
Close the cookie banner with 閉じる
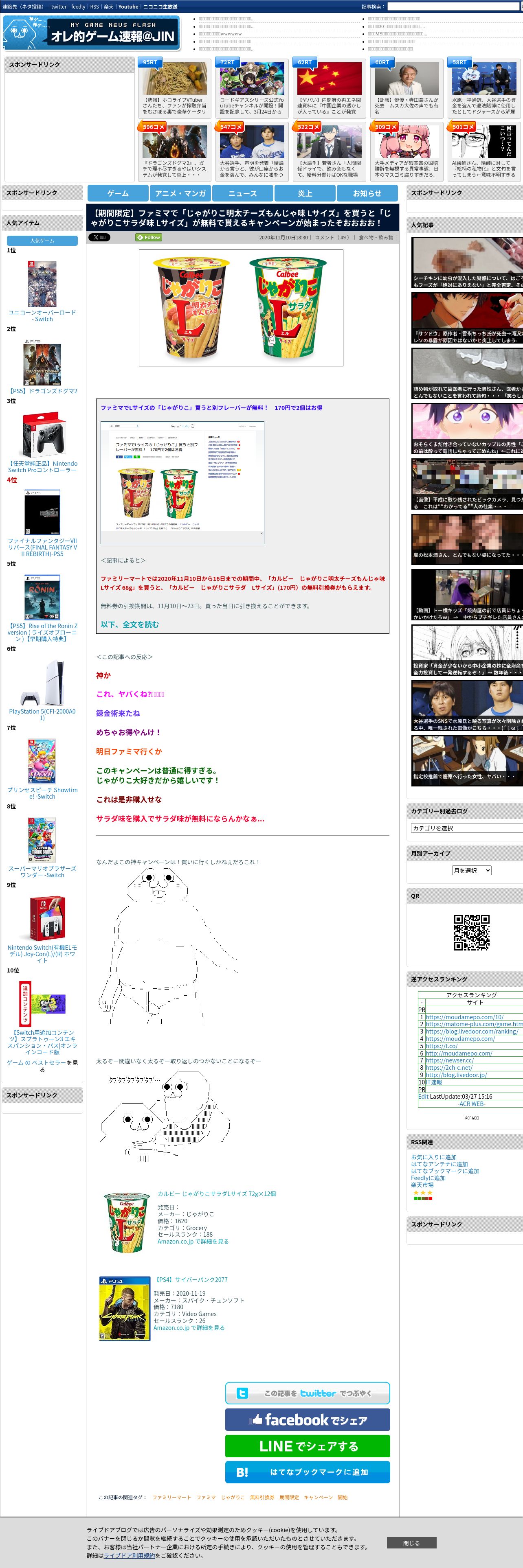pyautogui.click(x=411, y=1543)
